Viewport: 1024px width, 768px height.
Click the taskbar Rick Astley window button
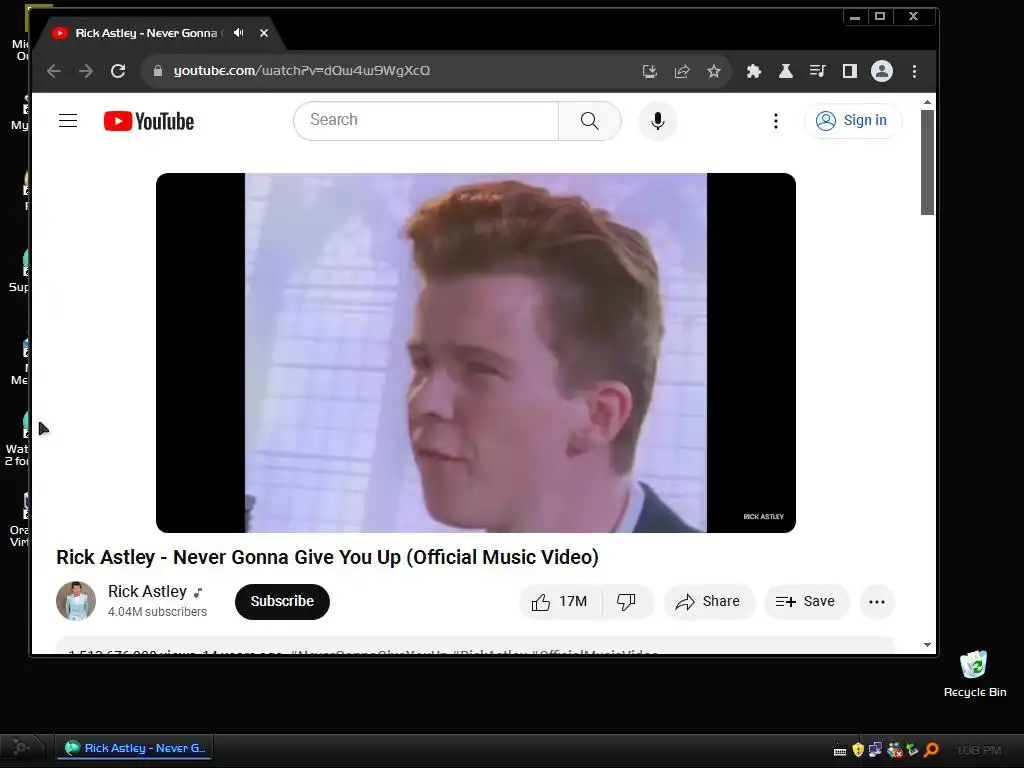(135, 748)
